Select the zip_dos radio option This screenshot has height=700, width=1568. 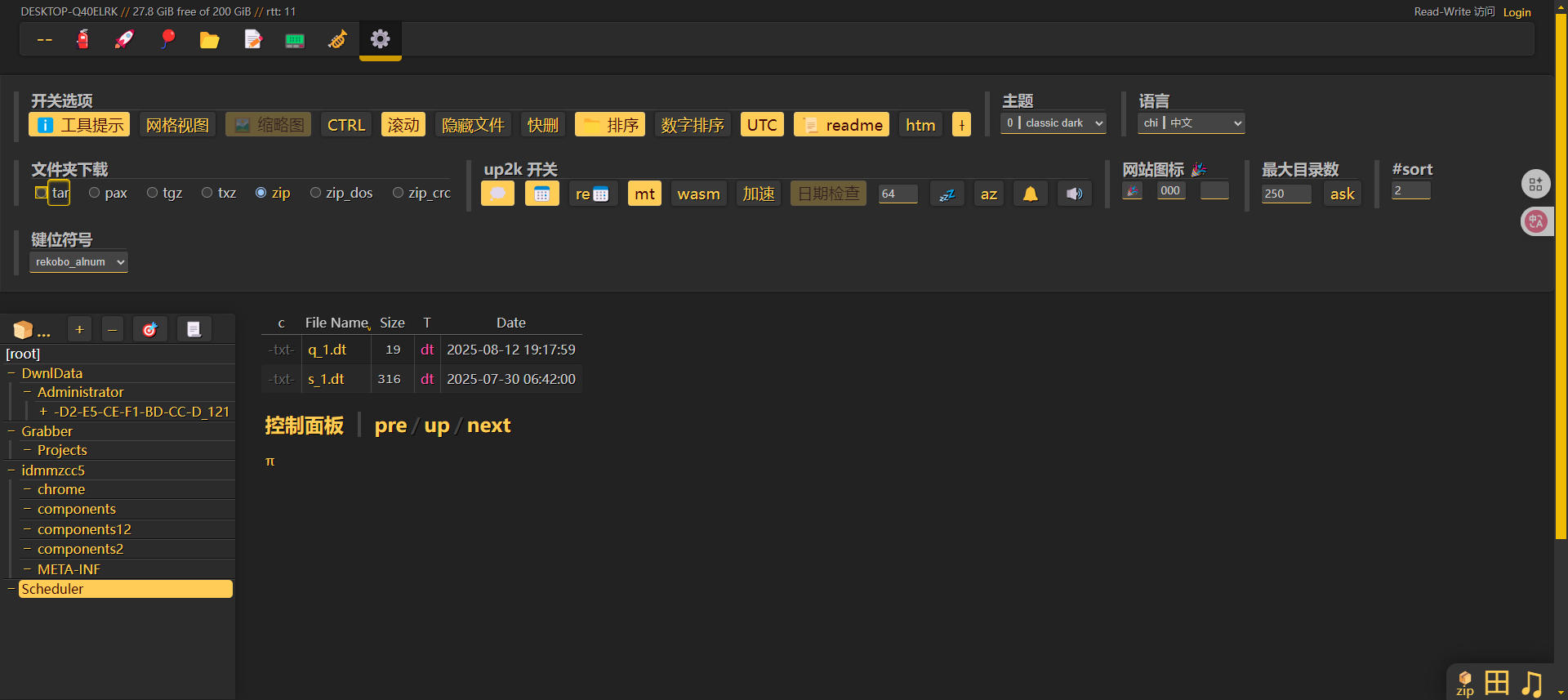tap(315, 193)
